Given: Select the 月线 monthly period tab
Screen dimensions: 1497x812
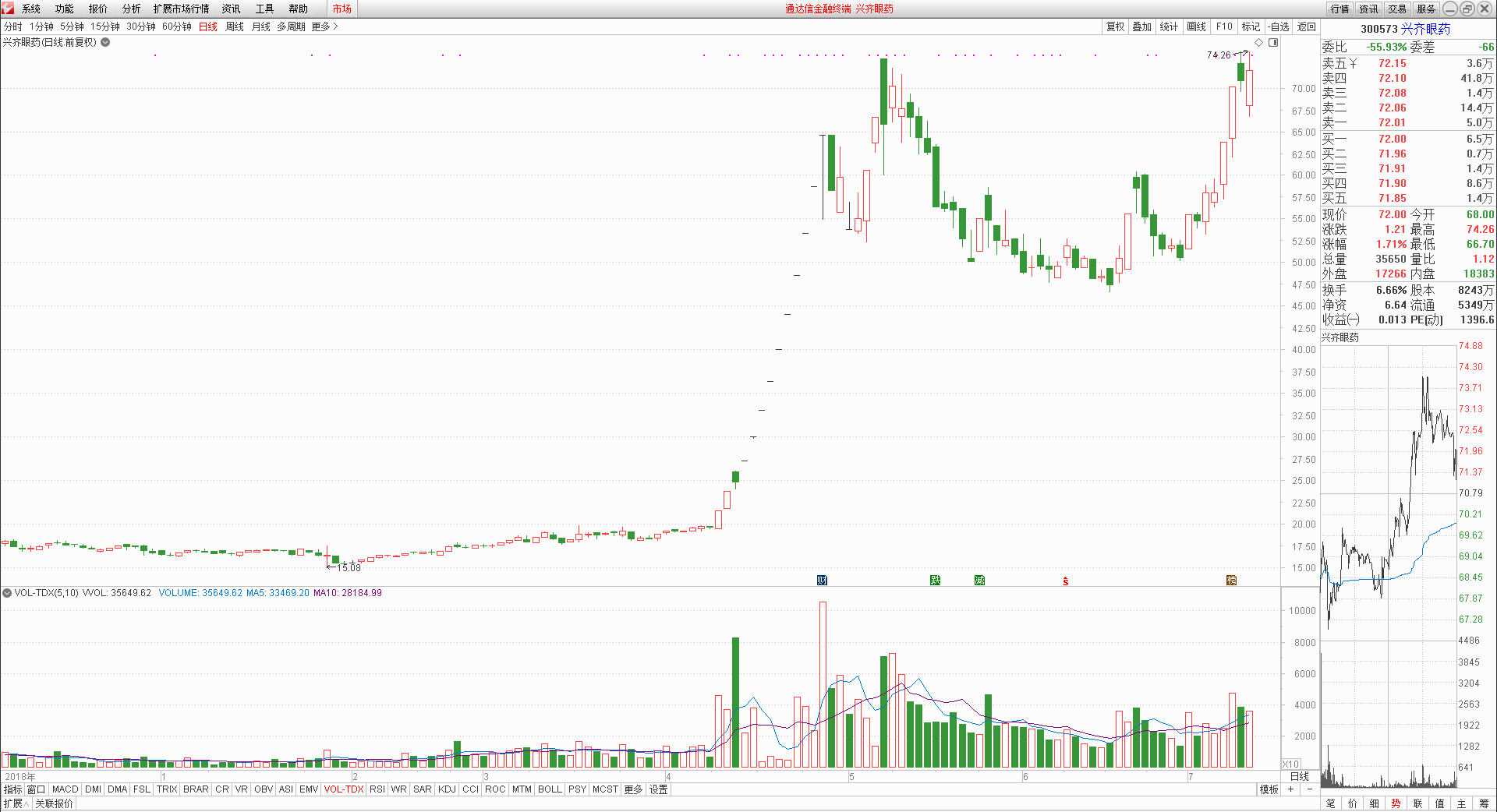Looking at the screenshot, I should (261, 26).
